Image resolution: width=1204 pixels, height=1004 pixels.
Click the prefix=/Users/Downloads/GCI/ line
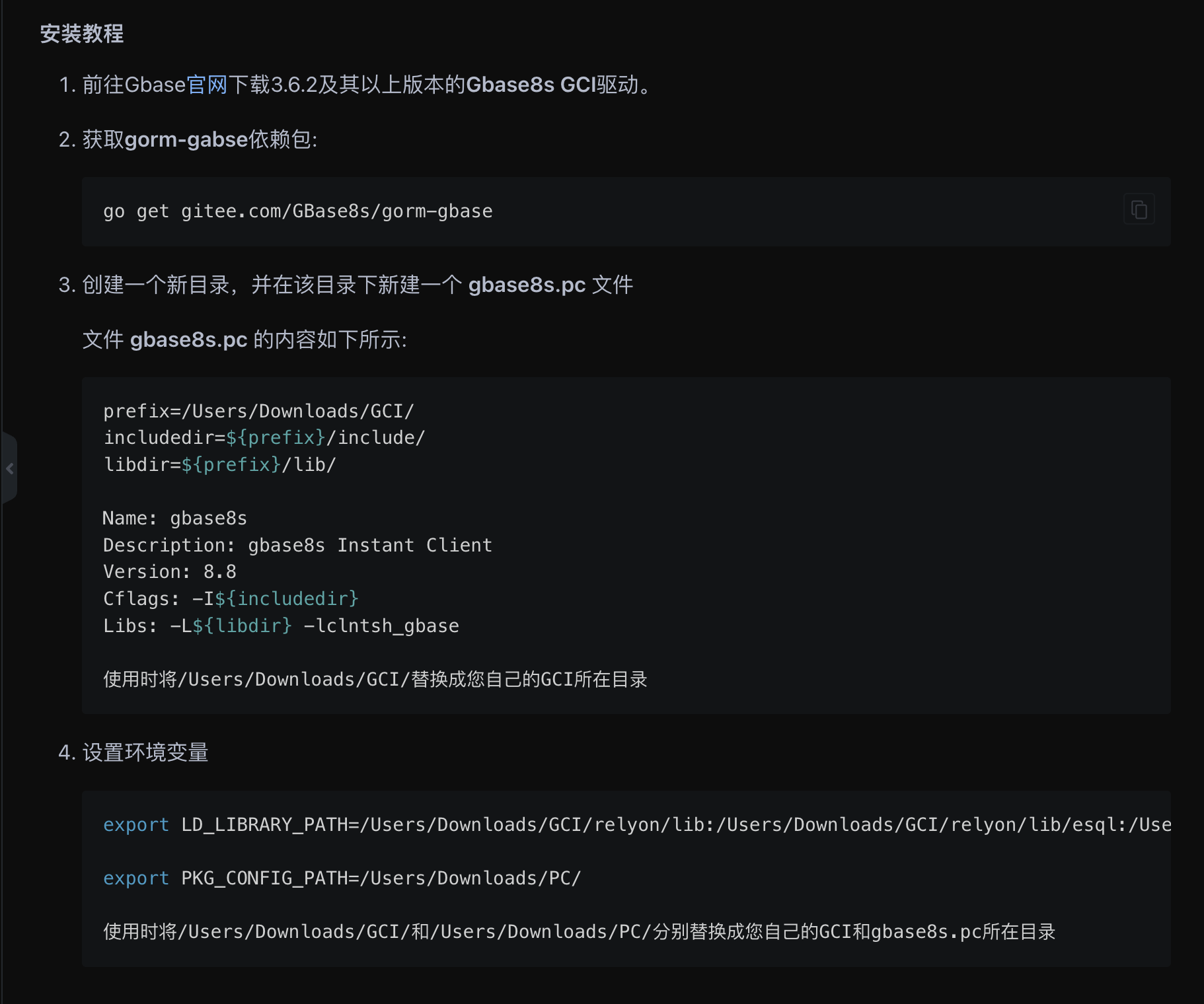(x=258, y=412)
